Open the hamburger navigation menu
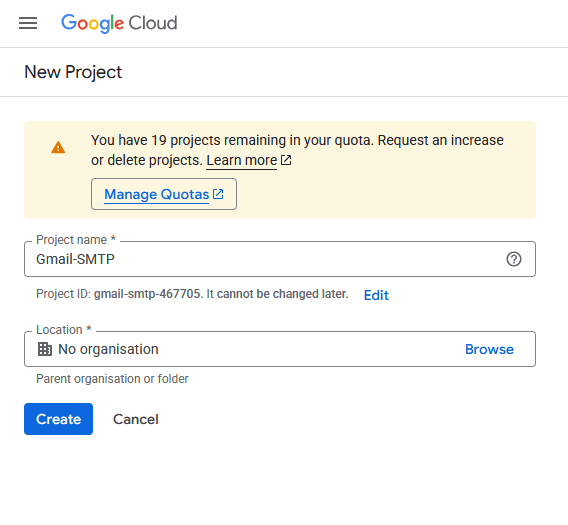This screenshot has height=525, width=568. 28,23
